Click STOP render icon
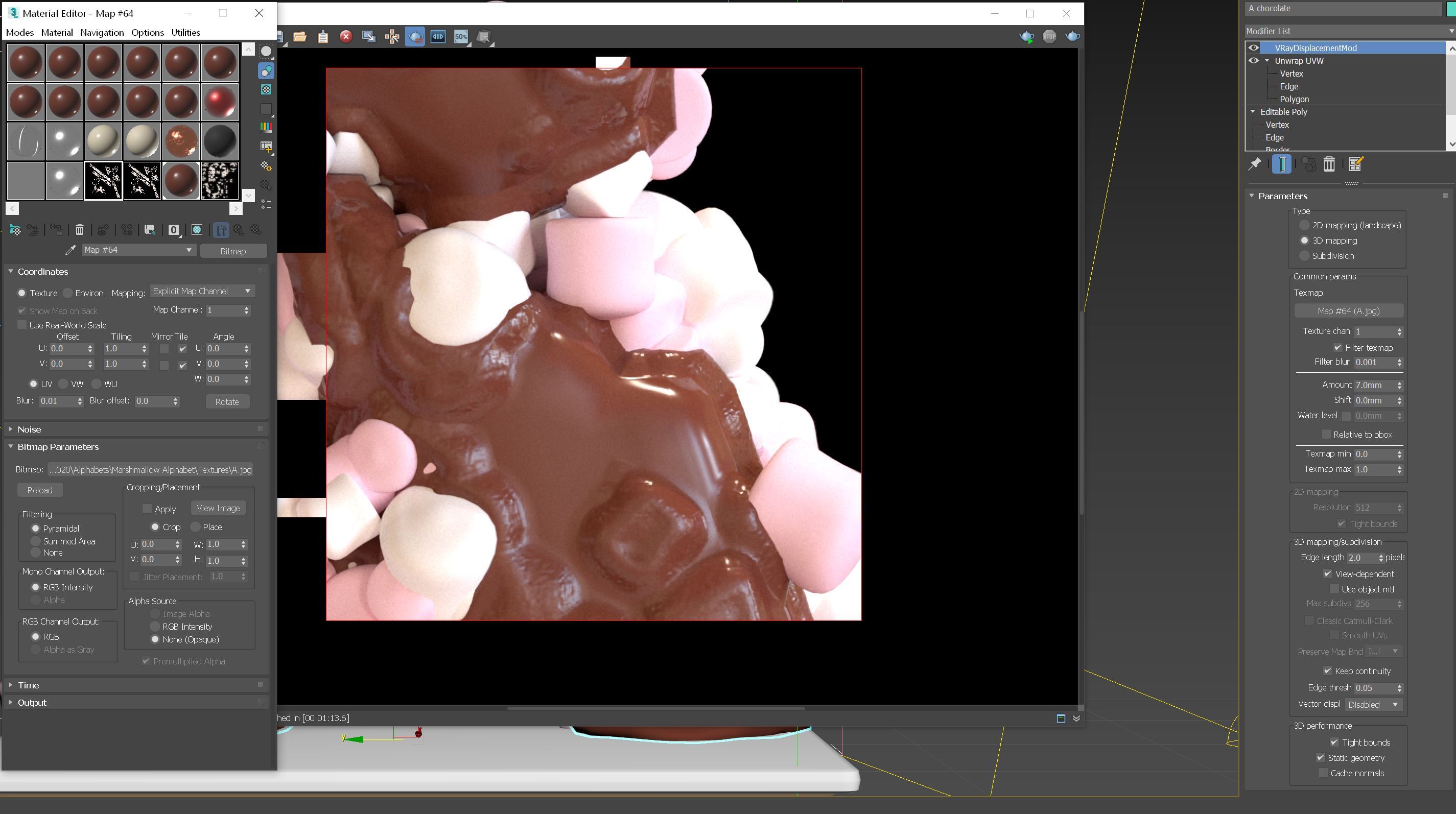This screenshot has width=1456, height=814. click(x=1050, y=37)
